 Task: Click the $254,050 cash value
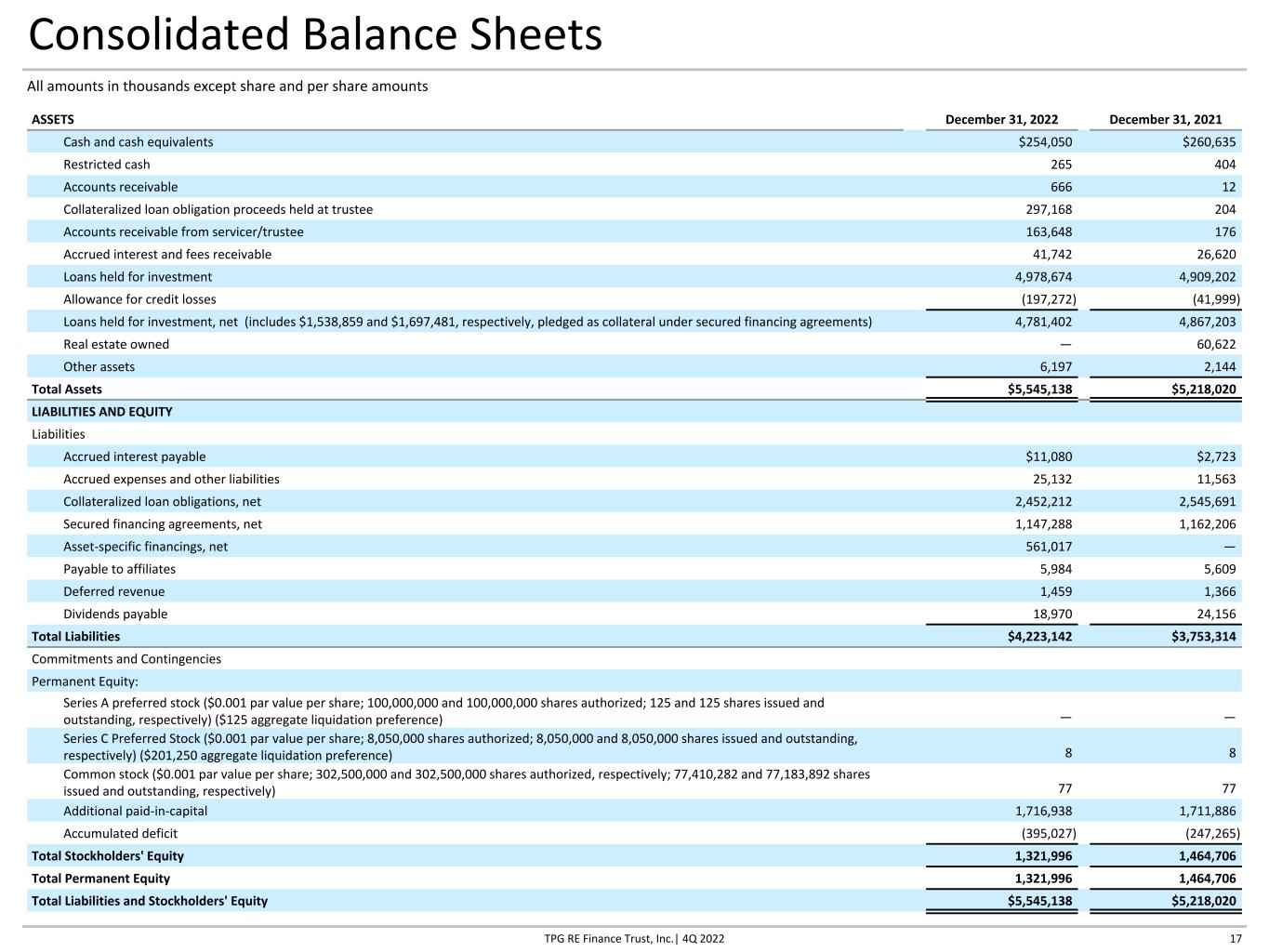pyautogui.click(x=1045, y=142)
